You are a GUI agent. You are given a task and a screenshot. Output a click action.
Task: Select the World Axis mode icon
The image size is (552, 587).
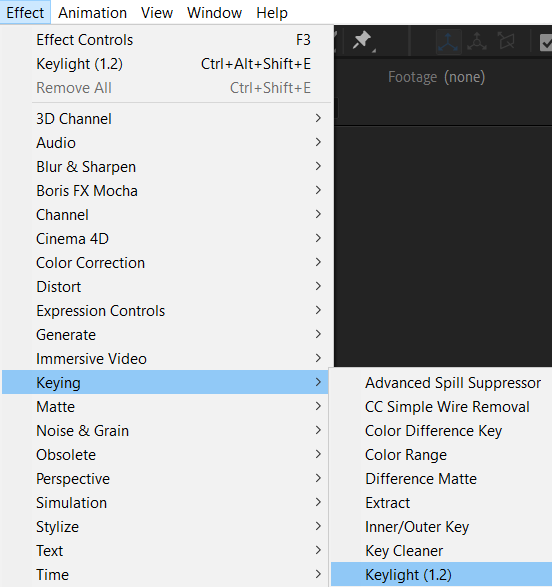click(x=477, y=42)
